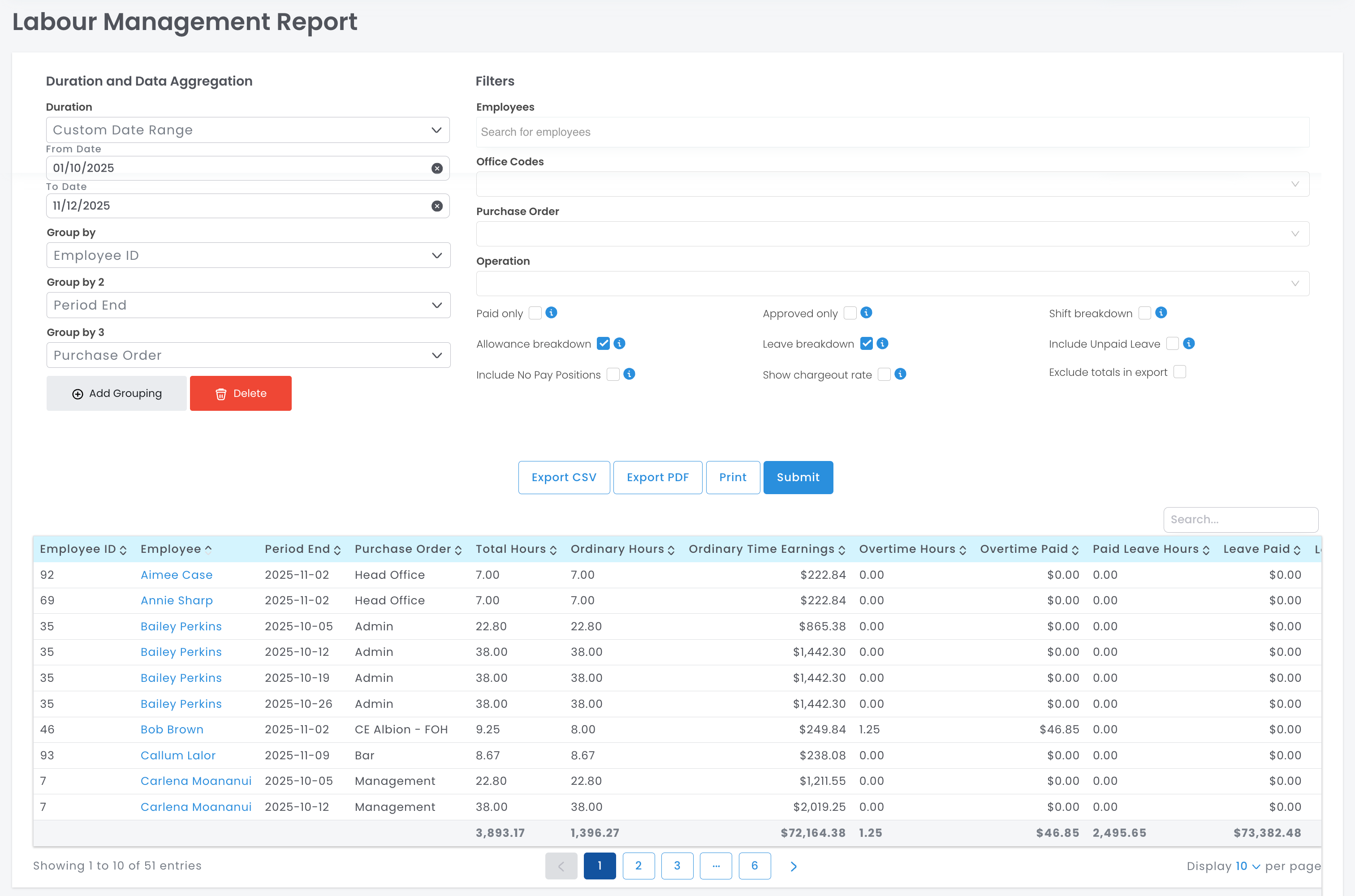Go to page 2 of the results

(x=639, y=866)
